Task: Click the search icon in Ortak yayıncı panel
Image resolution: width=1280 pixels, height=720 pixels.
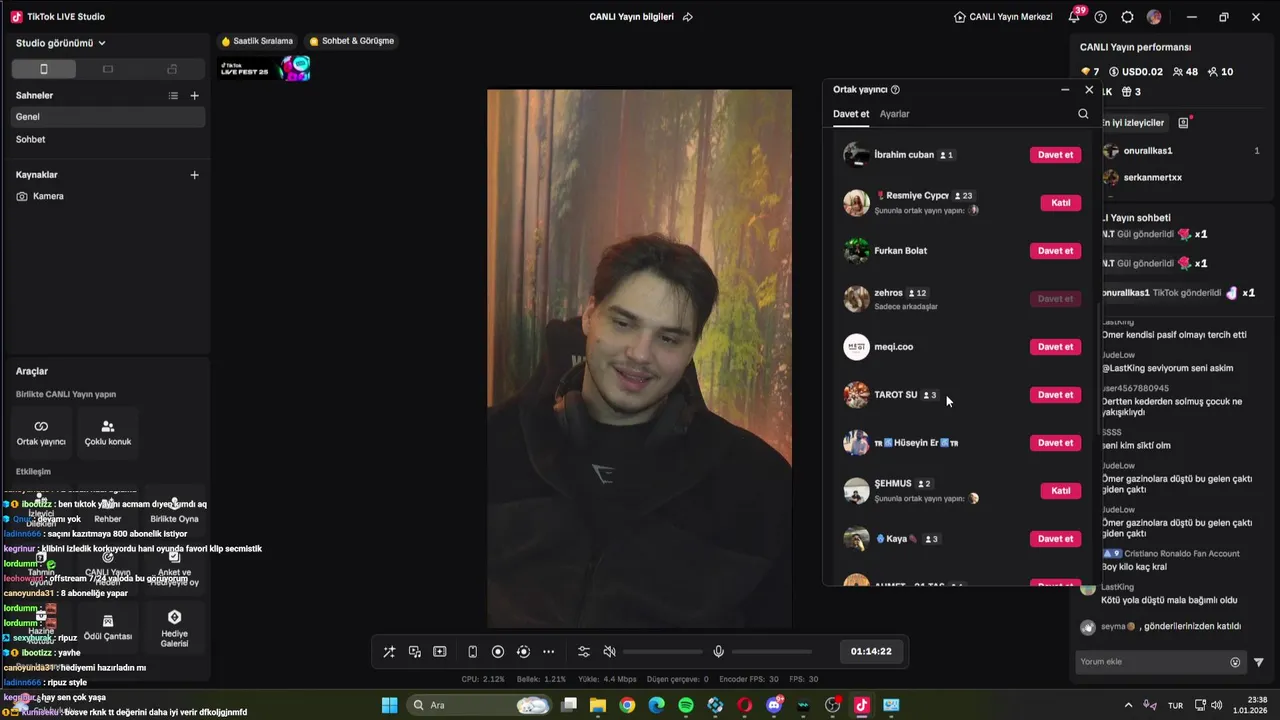Action: (1083, 114)
